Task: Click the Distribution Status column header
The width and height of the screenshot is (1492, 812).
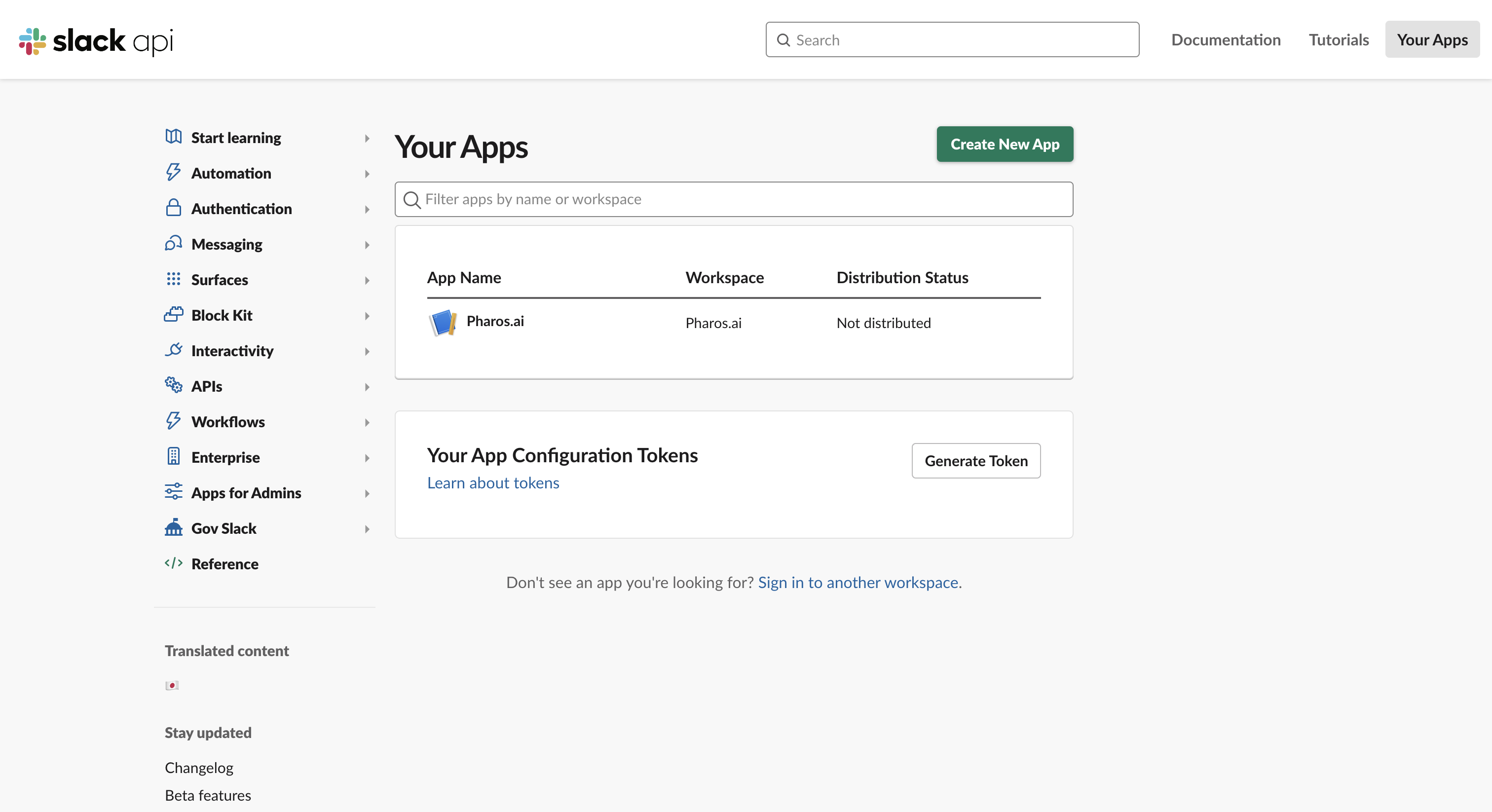Action: point(902,277)
